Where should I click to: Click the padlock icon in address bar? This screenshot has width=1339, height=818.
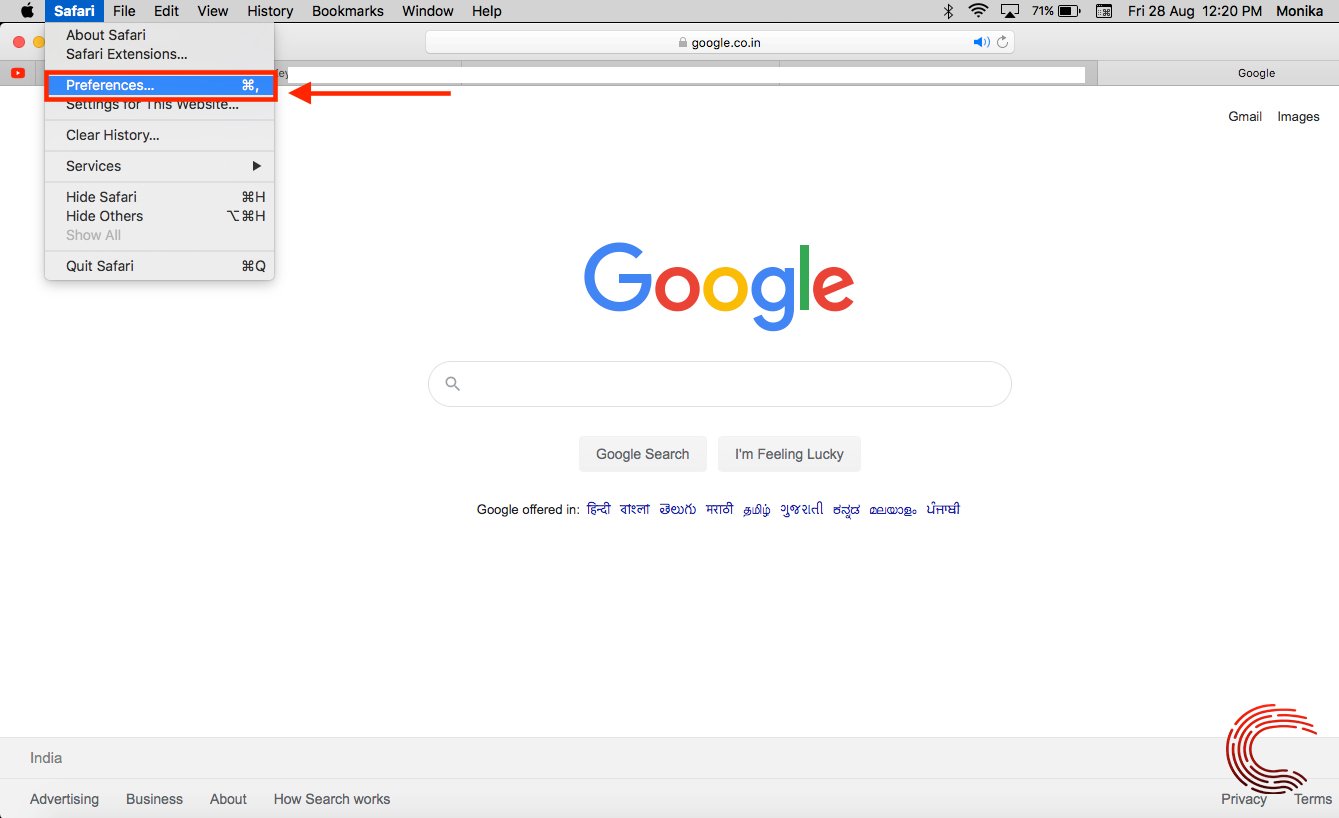pos(683,43)
